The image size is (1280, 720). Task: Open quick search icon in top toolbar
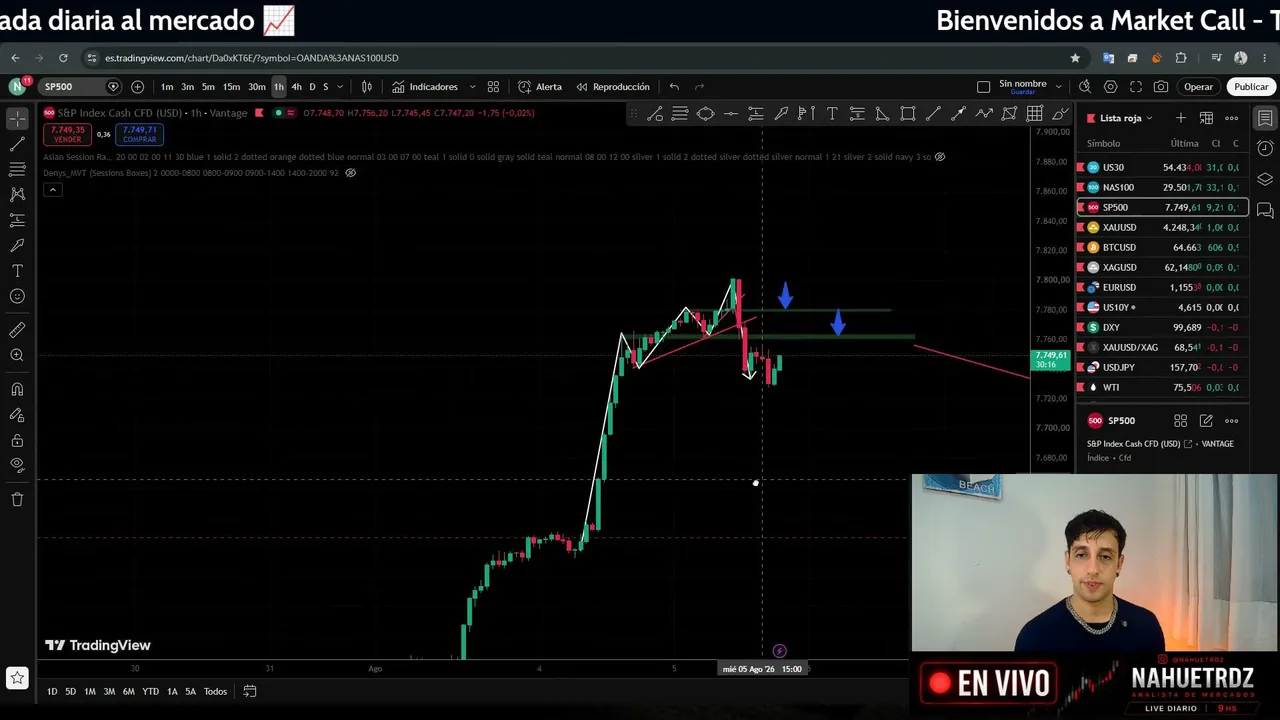1085,87
